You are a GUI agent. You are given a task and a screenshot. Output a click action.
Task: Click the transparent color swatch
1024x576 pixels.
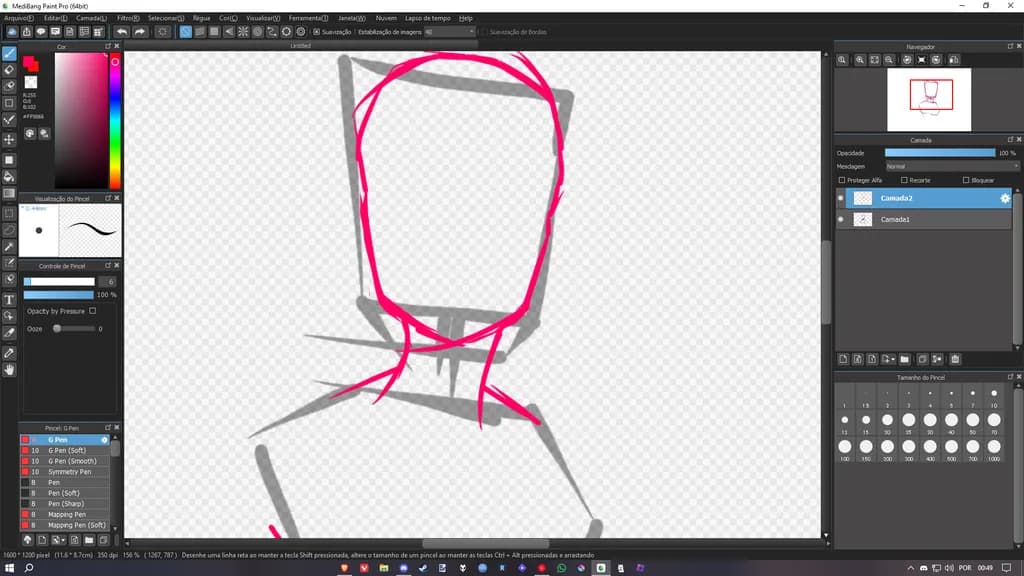tap(31, 82)
